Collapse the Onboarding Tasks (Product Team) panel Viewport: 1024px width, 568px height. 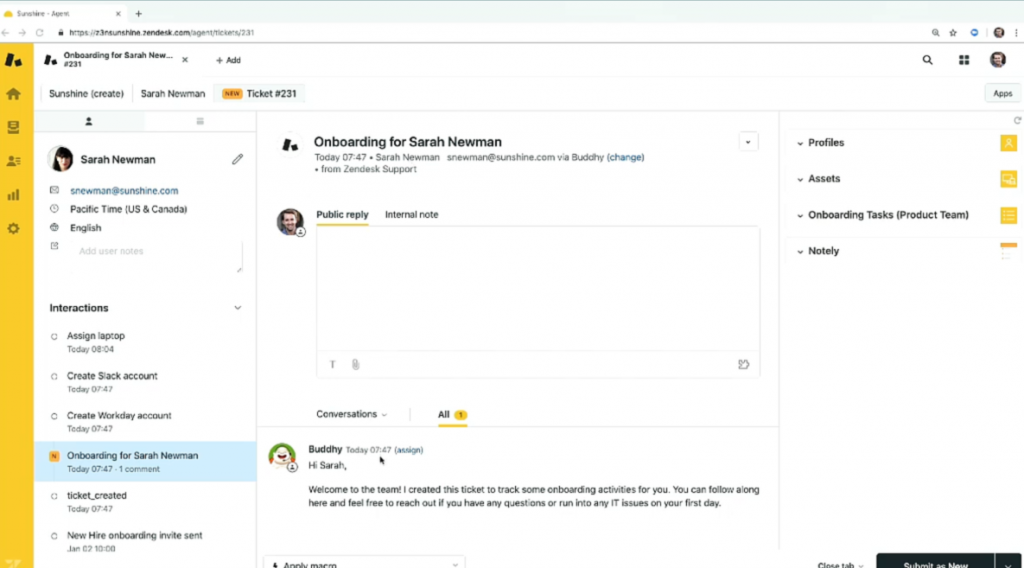click(x=800, y=215)
